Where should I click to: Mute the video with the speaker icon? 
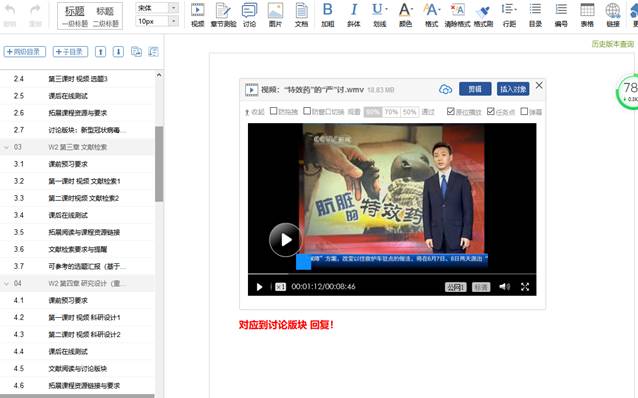pos(504,287)
